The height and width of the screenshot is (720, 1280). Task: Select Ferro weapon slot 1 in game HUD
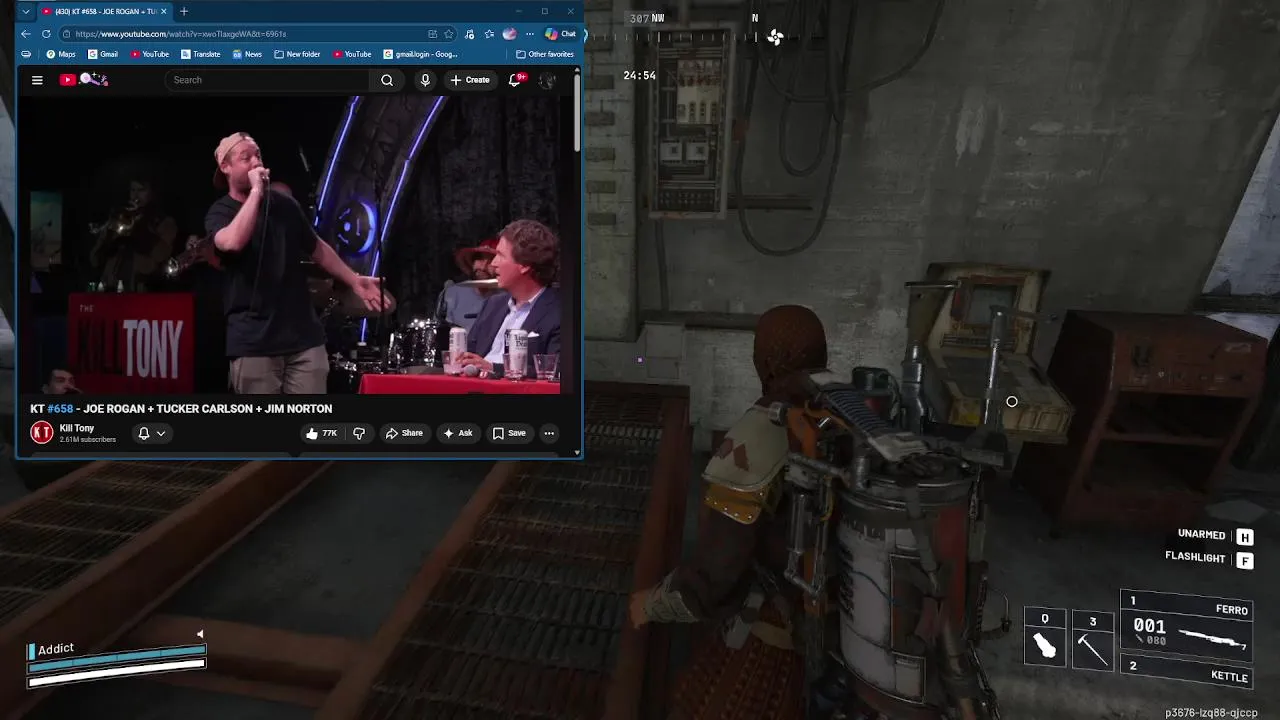1187,625
